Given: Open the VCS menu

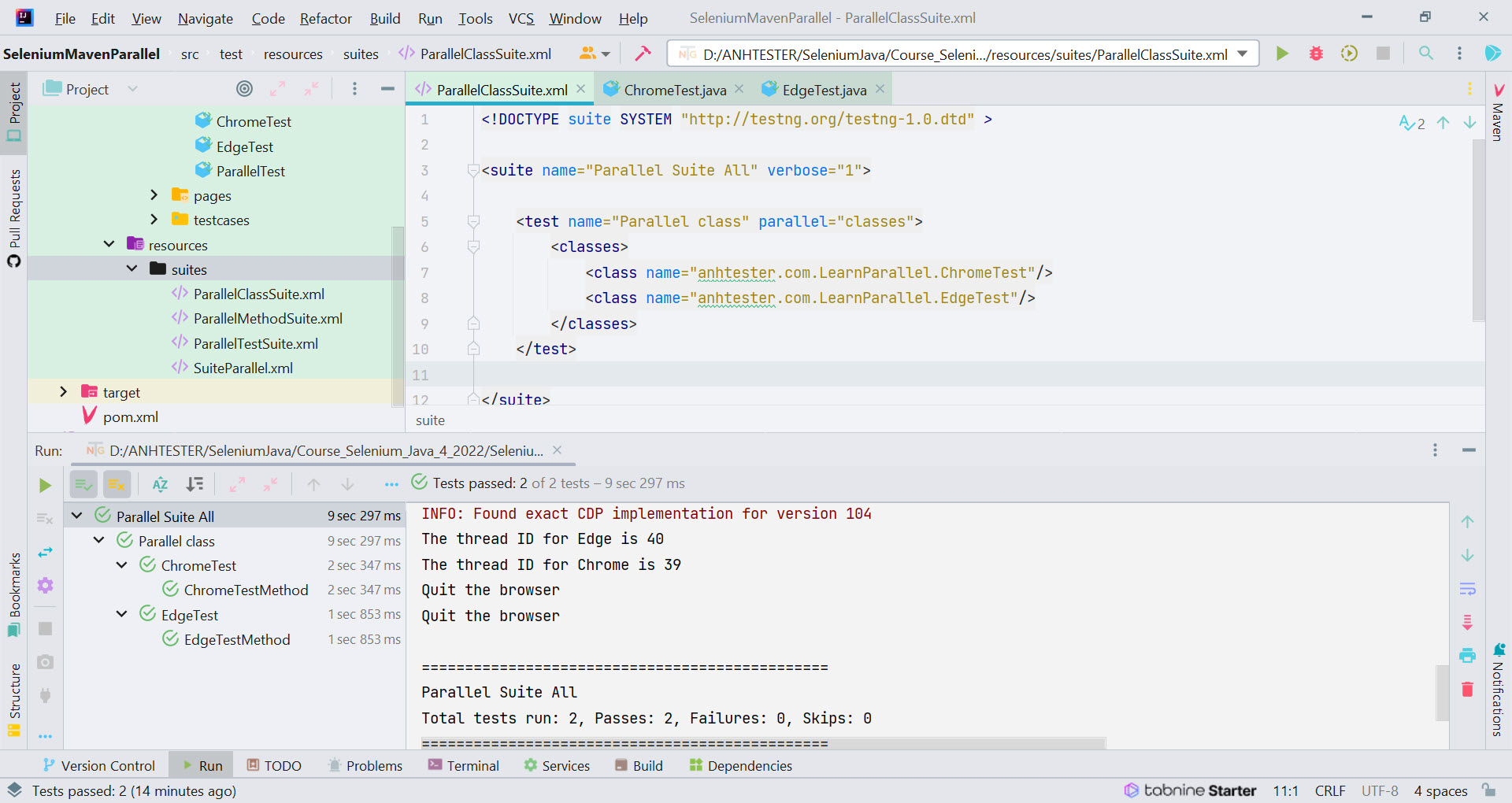Looking at the screenshot, I should (x=521, y=18).
